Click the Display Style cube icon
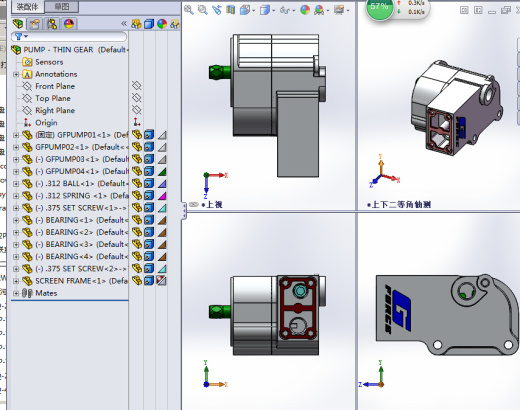 pos(265,10)
